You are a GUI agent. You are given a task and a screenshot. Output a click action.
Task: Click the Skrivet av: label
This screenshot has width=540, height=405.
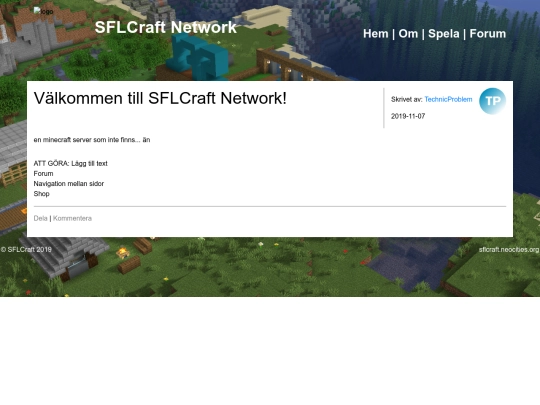coord(406,100)
